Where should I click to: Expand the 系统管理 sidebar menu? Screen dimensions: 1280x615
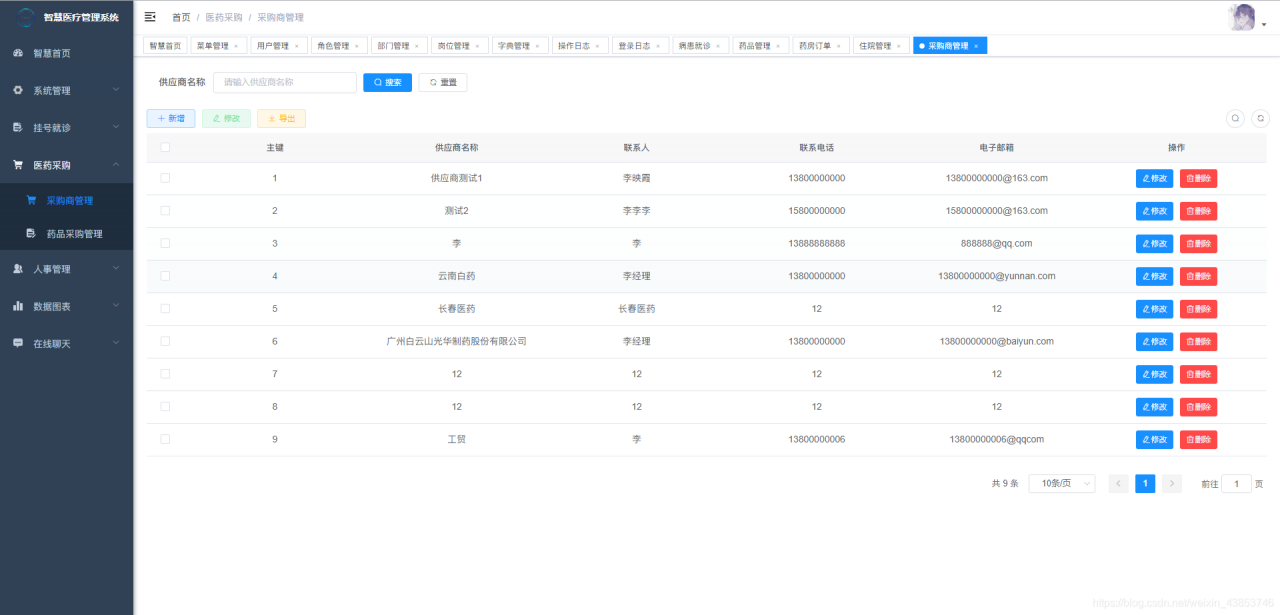66,90
